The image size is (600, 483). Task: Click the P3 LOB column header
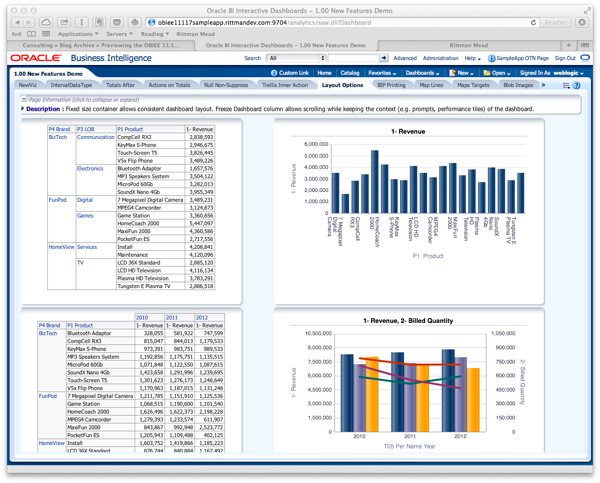pos(86,129)
